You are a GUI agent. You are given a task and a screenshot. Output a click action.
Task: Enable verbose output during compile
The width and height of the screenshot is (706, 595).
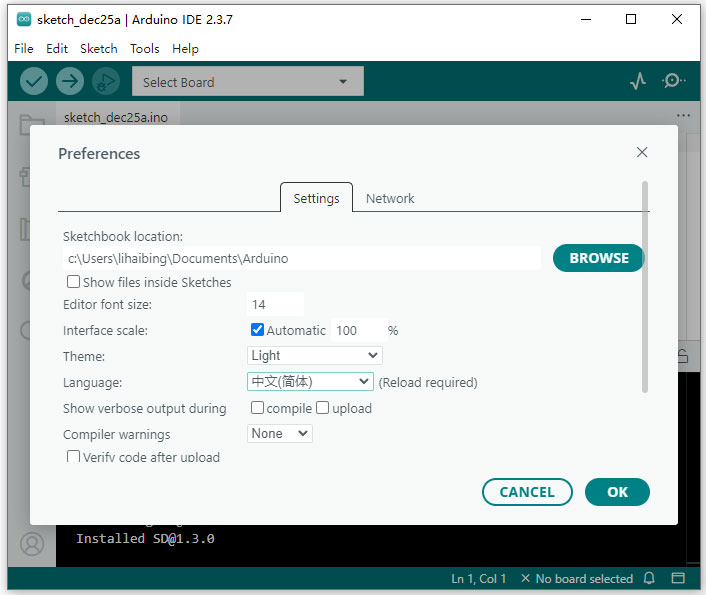[x=258, y=408]
